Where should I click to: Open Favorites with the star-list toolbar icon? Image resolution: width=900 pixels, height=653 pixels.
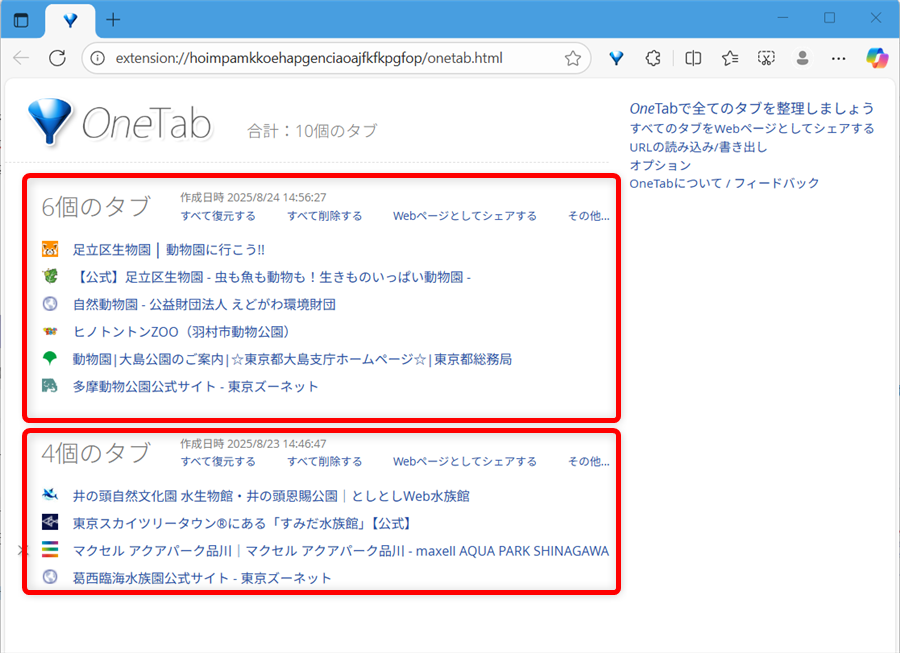(729, 58)
